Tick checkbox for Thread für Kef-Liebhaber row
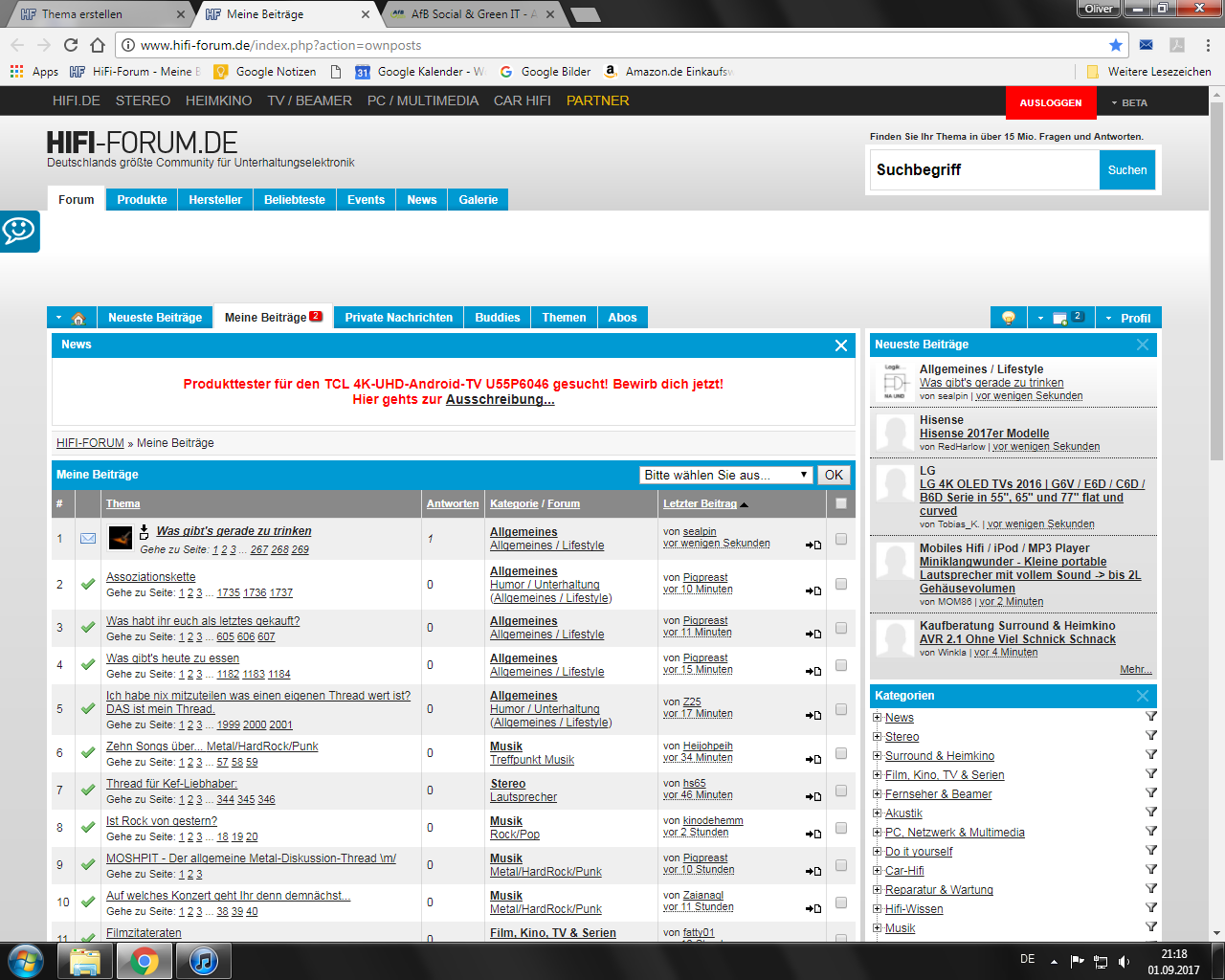The image size is (1225, 980). tap(841, 791)
